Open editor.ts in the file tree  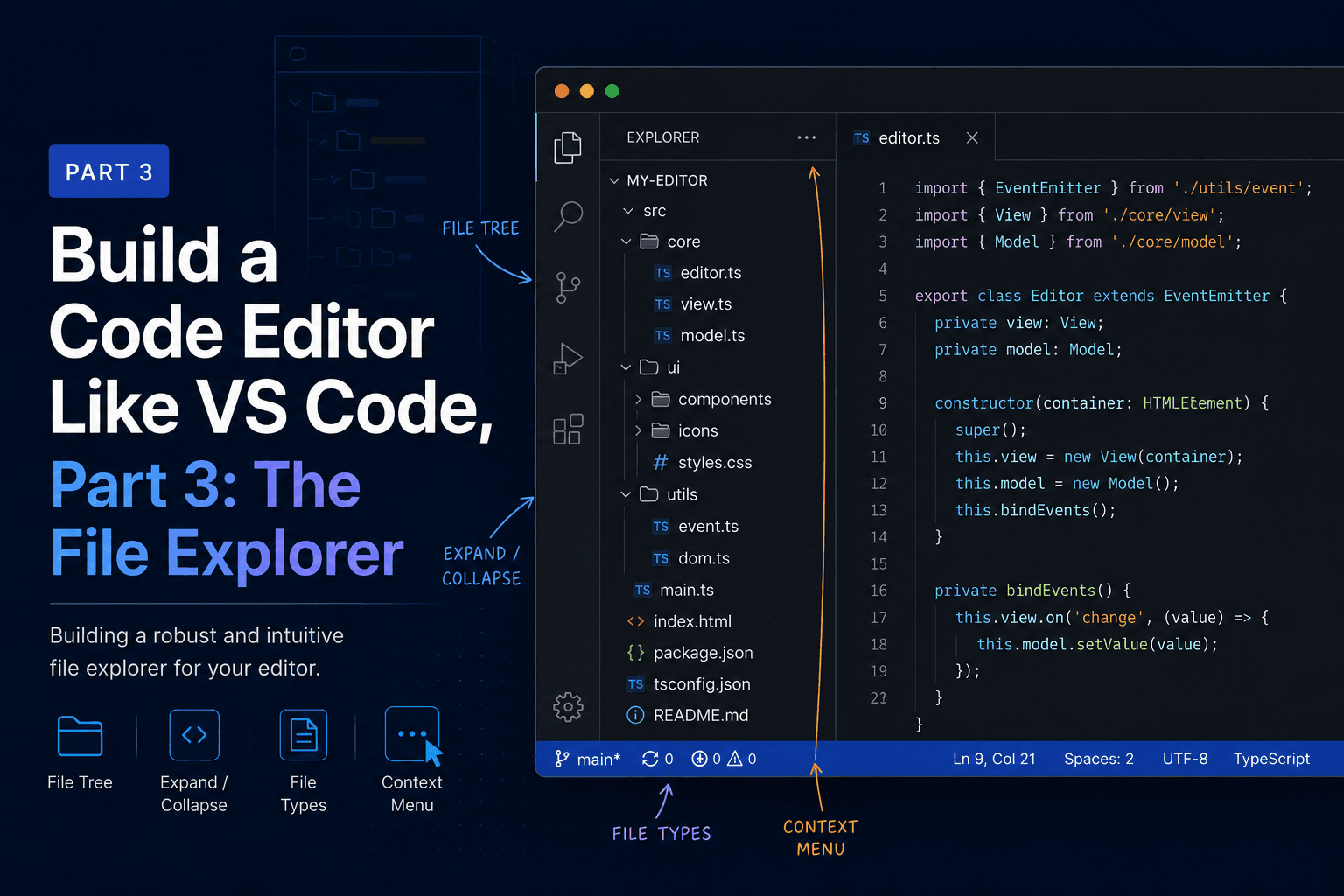click(711, 273)
